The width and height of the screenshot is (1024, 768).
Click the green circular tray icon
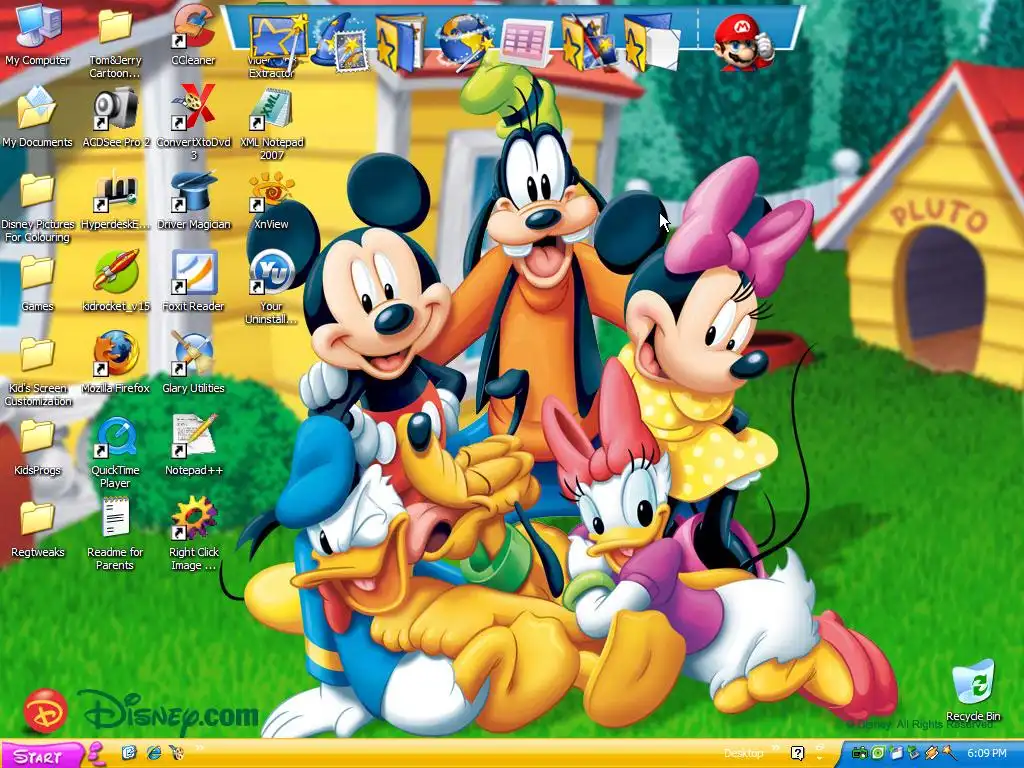(878, 753)
